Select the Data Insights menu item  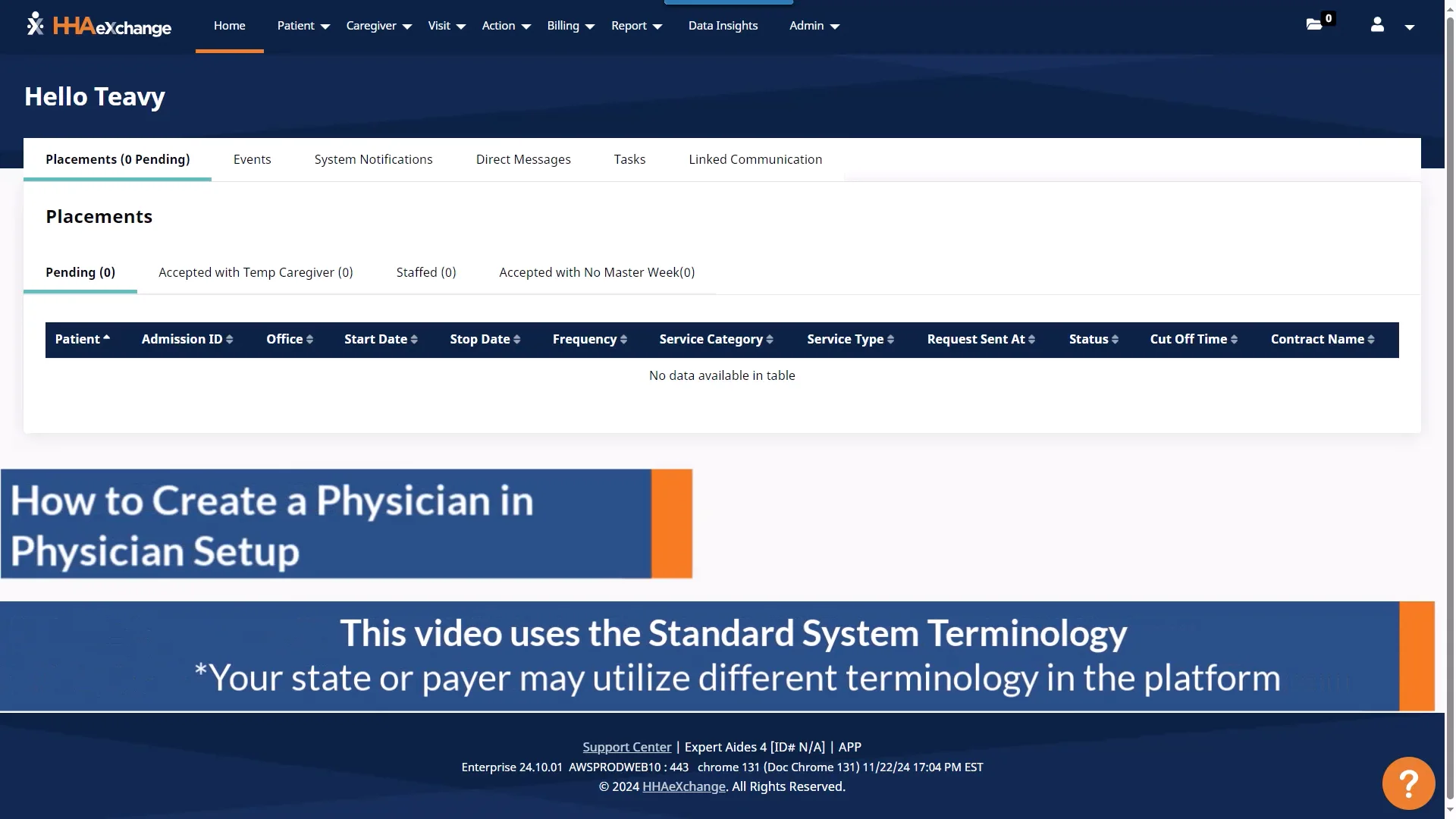point(722,25)
